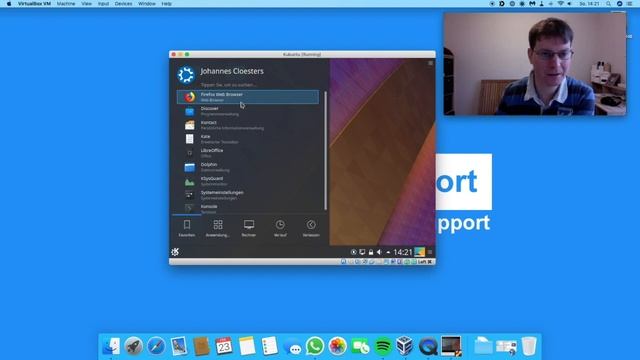Viewport: 640px width, 360px height.
Task: Open Reminders from the Dock
Action: 269,347
